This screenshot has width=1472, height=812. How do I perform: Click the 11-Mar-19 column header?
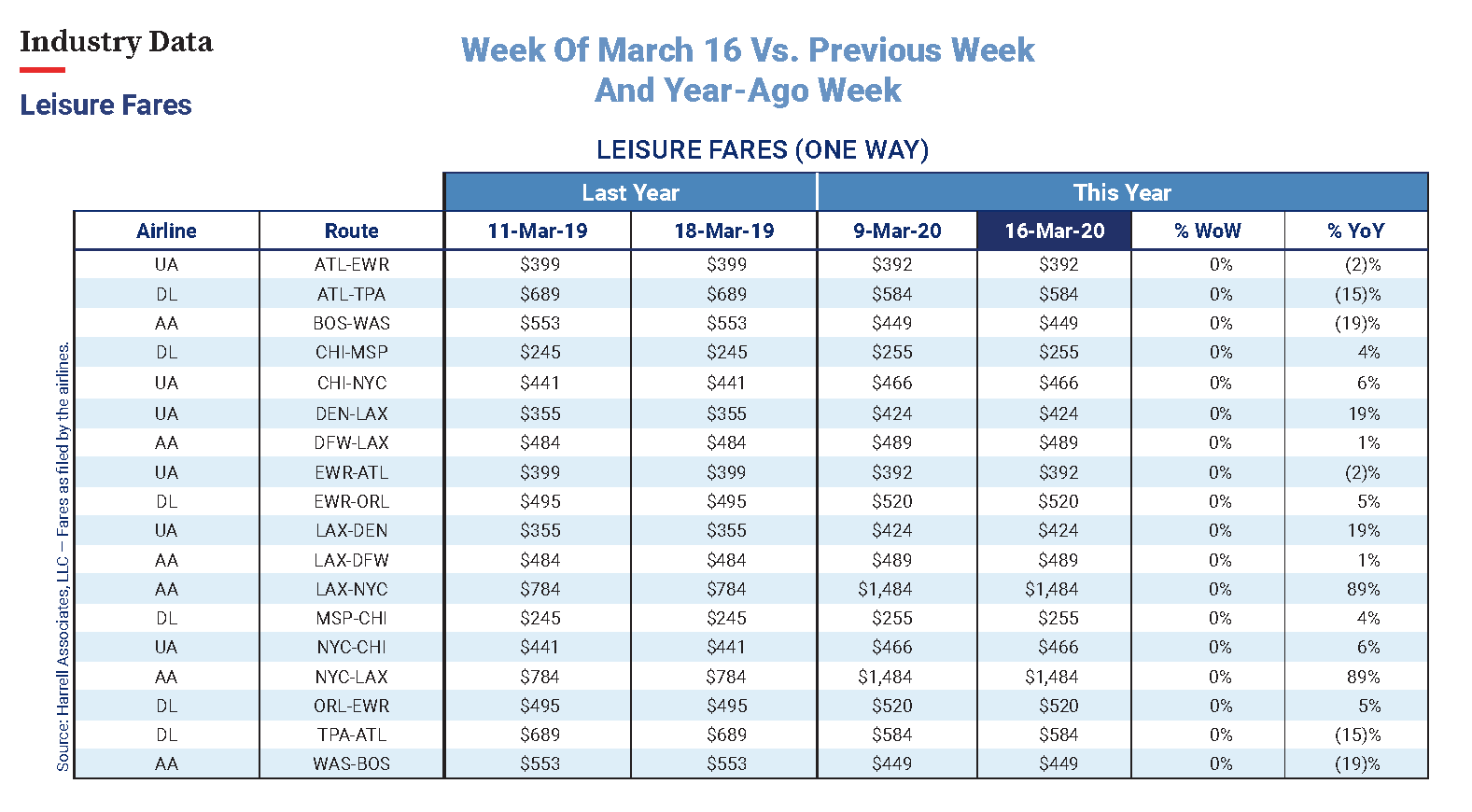point(538,231)
